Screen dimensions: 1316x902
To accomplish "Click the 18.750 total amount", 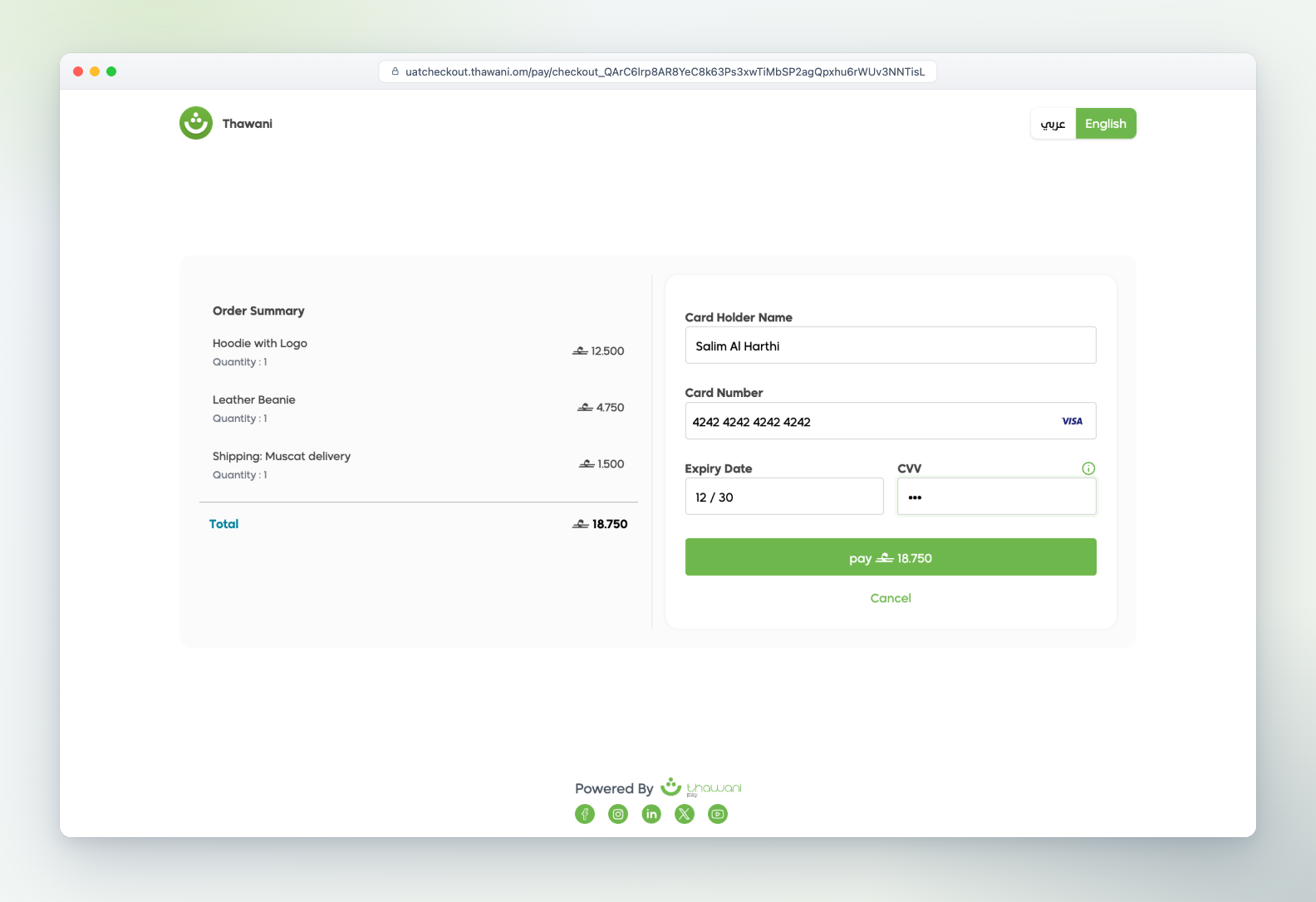I will [600, 524].
